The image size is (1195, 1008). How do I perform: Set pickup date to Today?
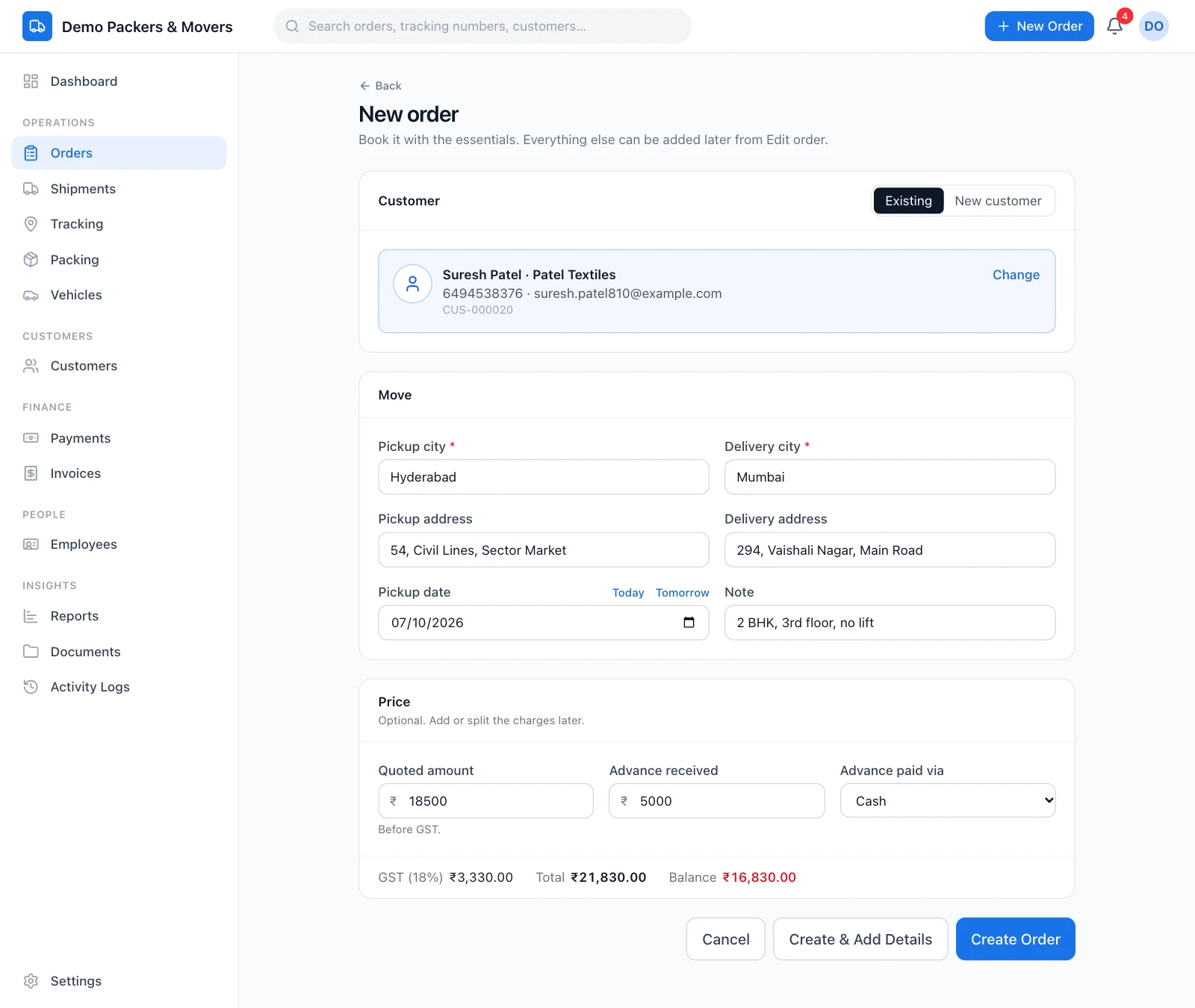[x=628, y=593]
